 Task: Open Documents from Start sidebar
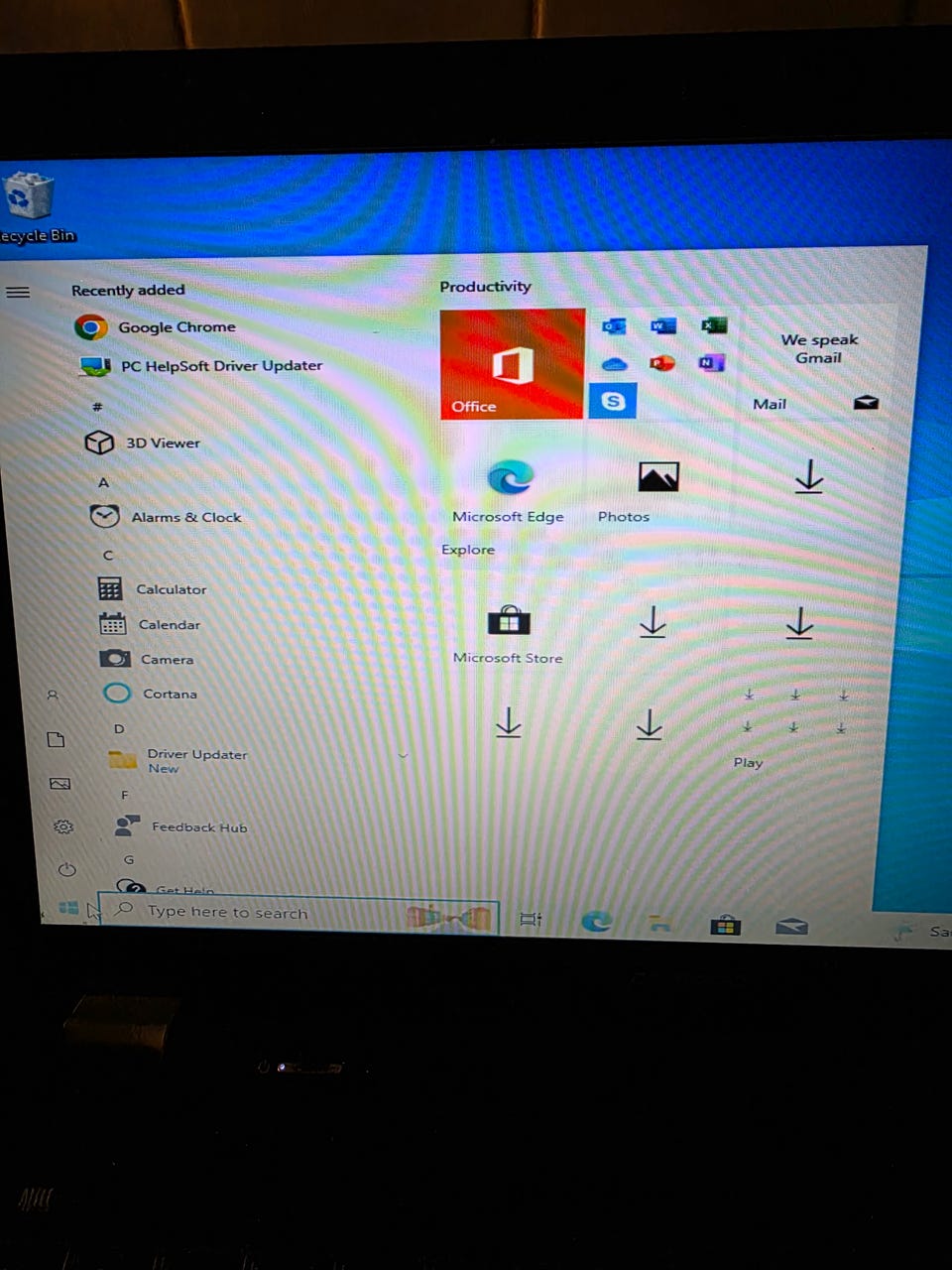57,739
